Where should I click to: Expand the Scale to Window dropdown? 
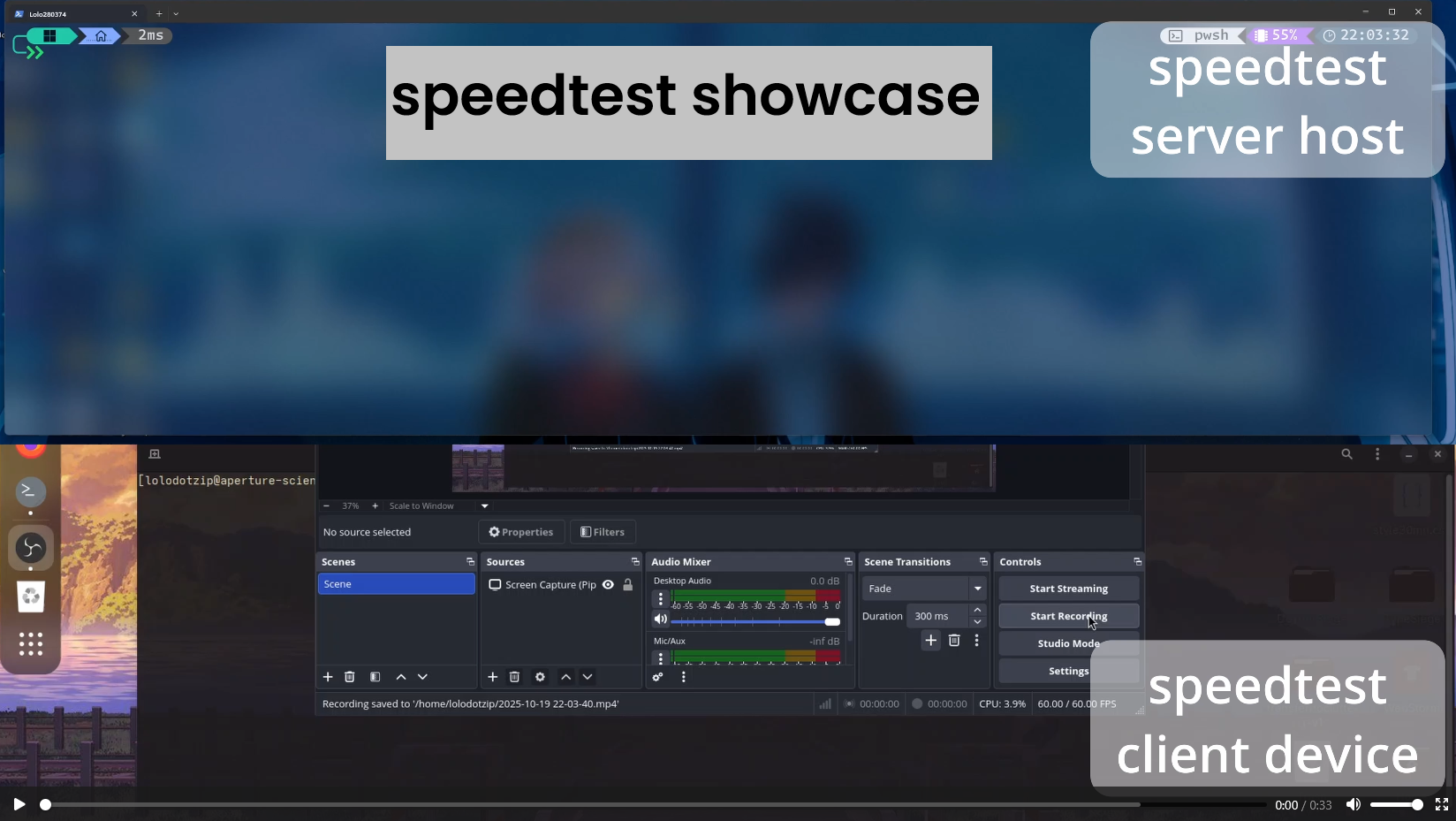click(484, 506)
